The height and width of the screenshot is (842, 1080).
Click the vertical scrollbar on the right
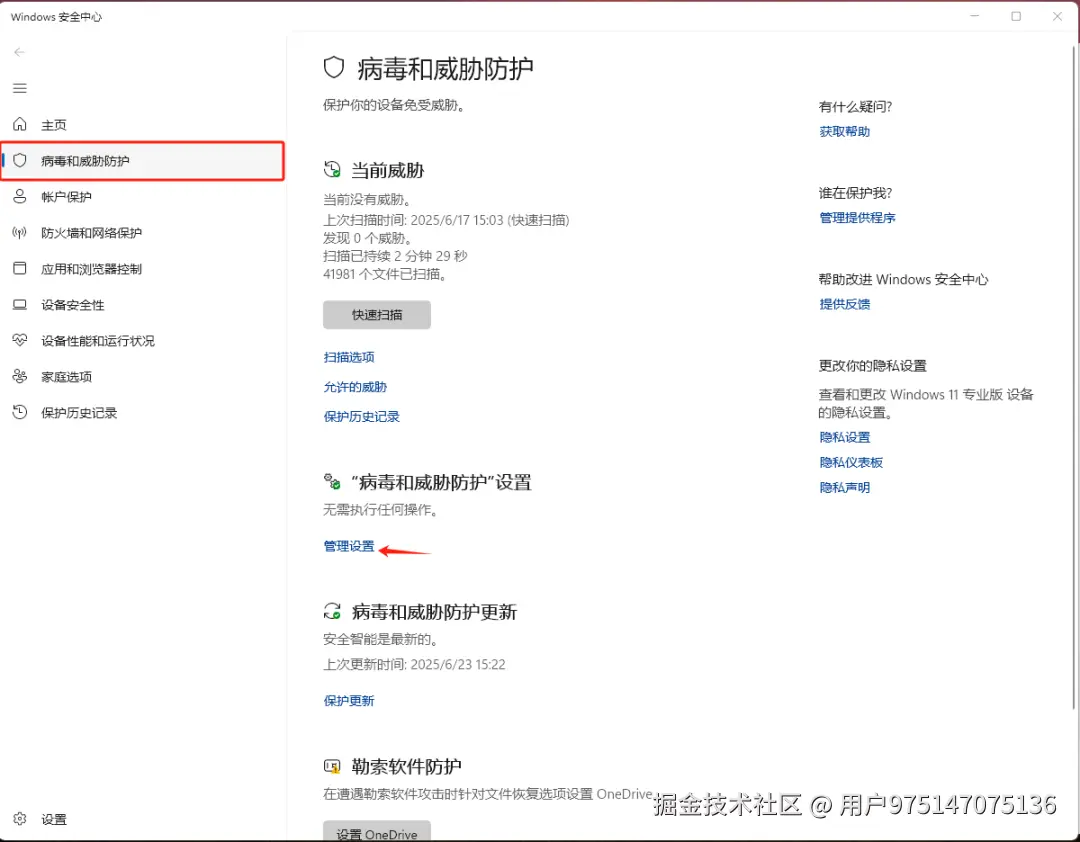(1074, 376)
